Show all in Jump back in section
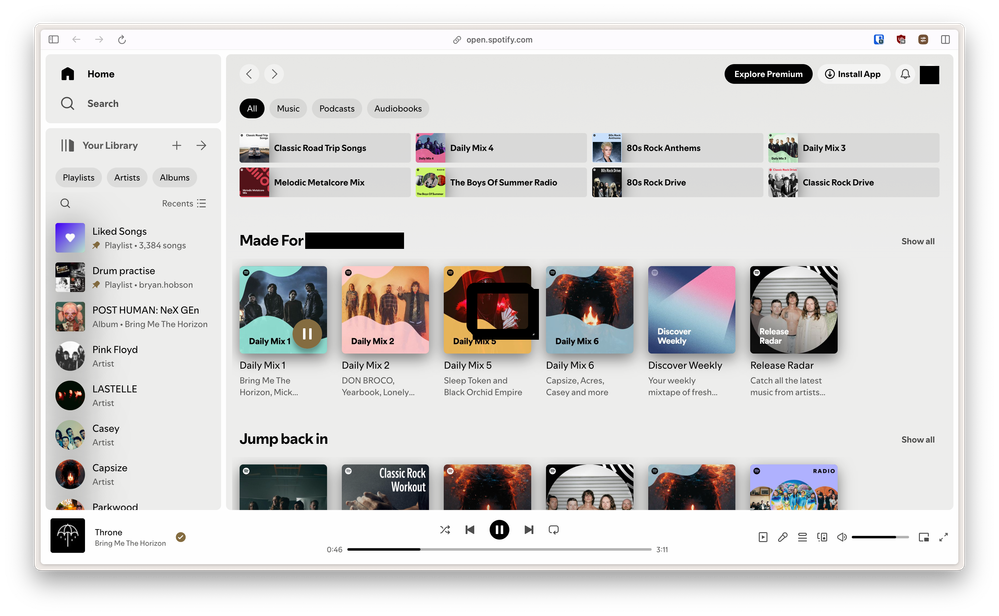Screen dimensions: 999x616 pos(917,440)
